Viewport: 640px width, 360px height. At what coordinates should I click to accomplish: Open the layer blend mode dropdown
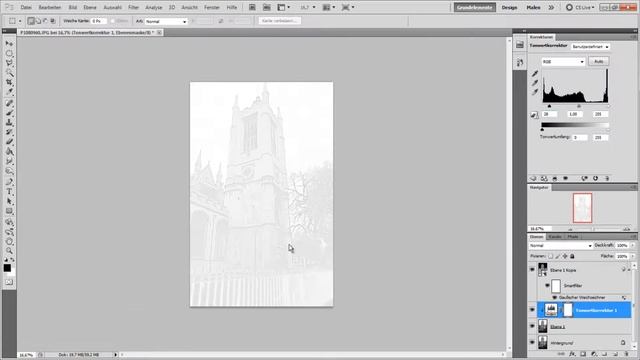pos(560,246)
